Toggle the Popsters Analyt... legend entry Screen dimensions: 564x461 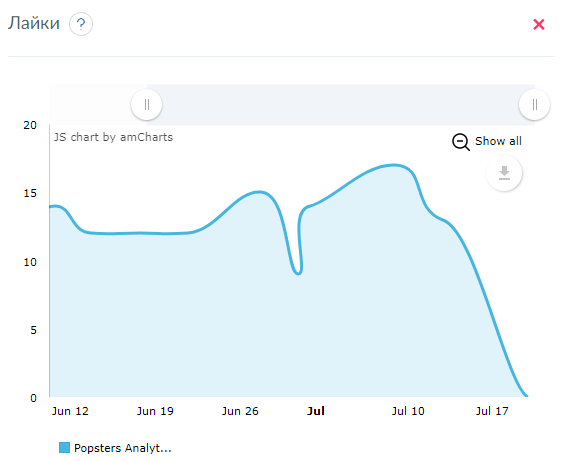point(115,448)
